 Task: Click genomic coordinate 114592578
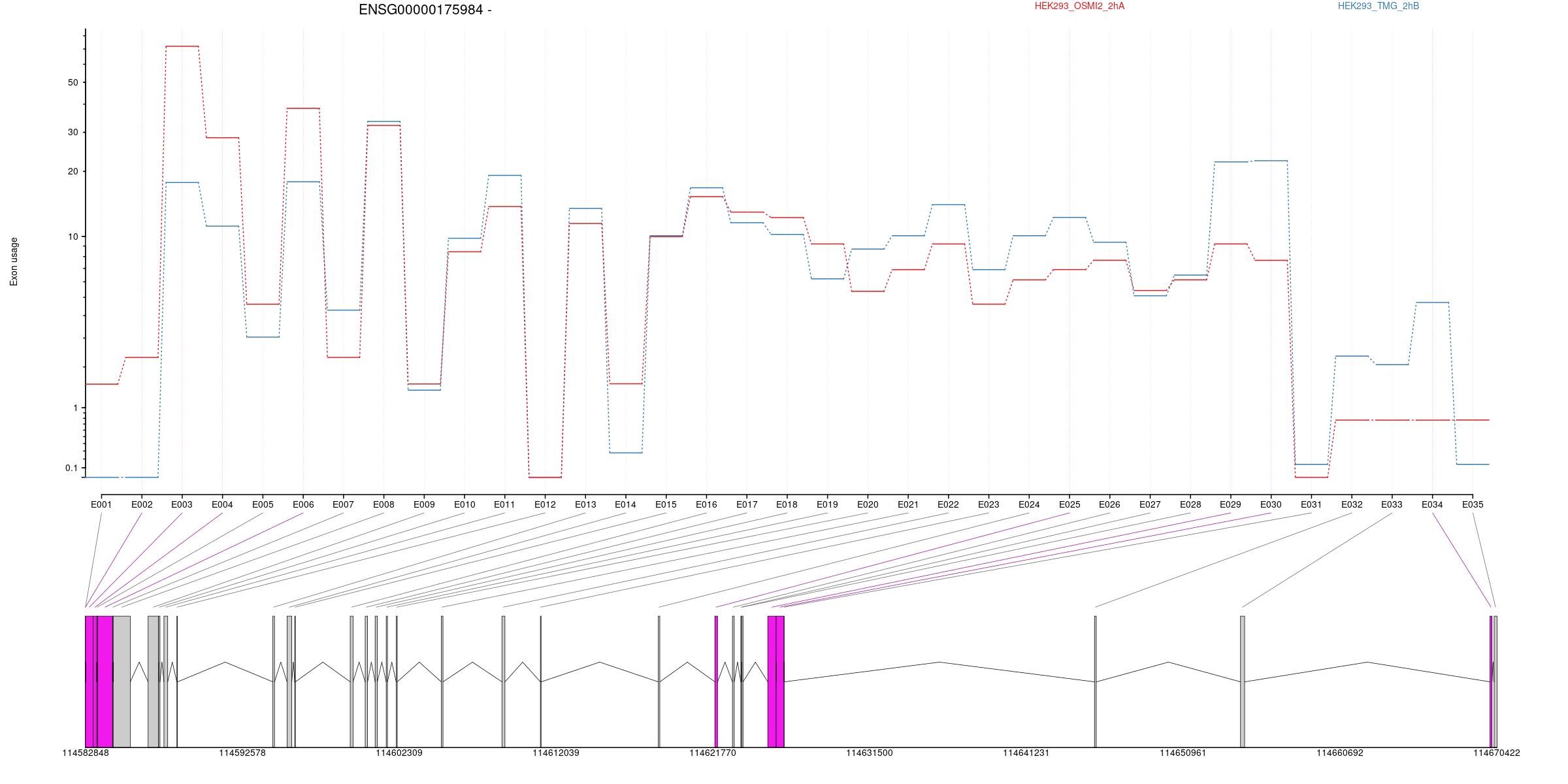242,753
